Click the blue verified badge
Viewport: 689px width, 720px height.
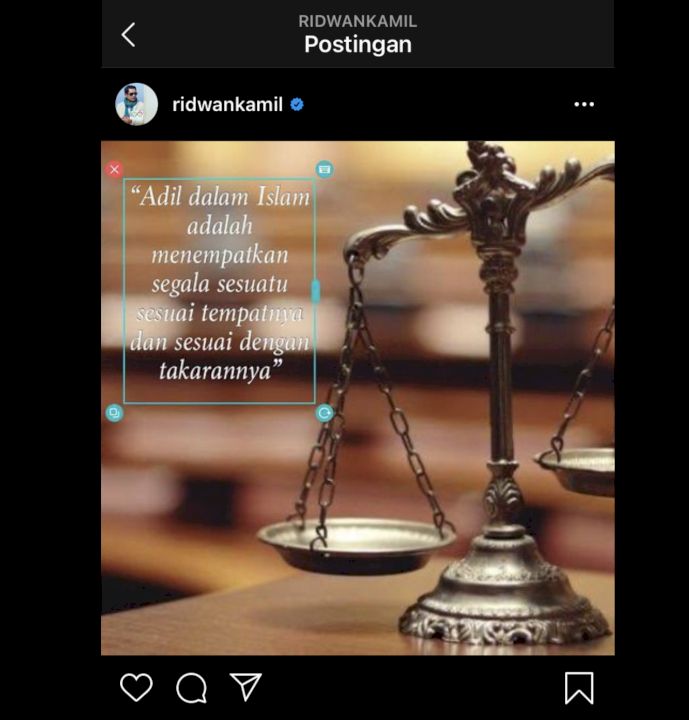[297, 105]
